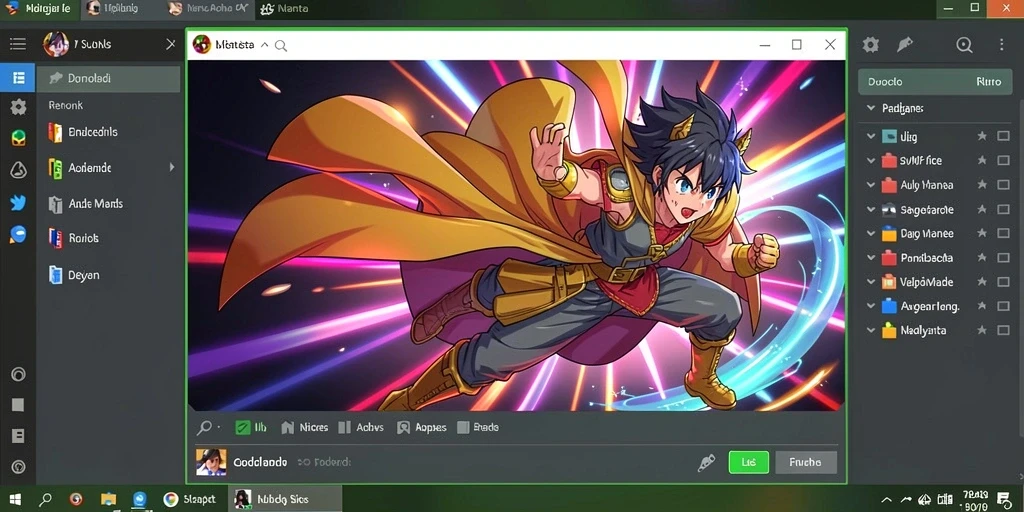1024x512 pixels.
Task: Check the box for SvMF fice row
Action: pyautogui.click(x=1003, y=161)
